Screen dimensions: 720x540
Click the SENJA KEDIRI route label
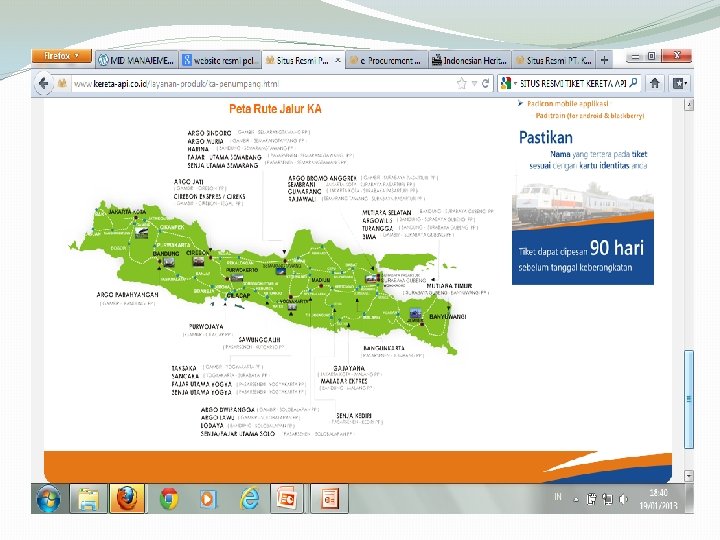pyautogui.click(x=354, y=416)
